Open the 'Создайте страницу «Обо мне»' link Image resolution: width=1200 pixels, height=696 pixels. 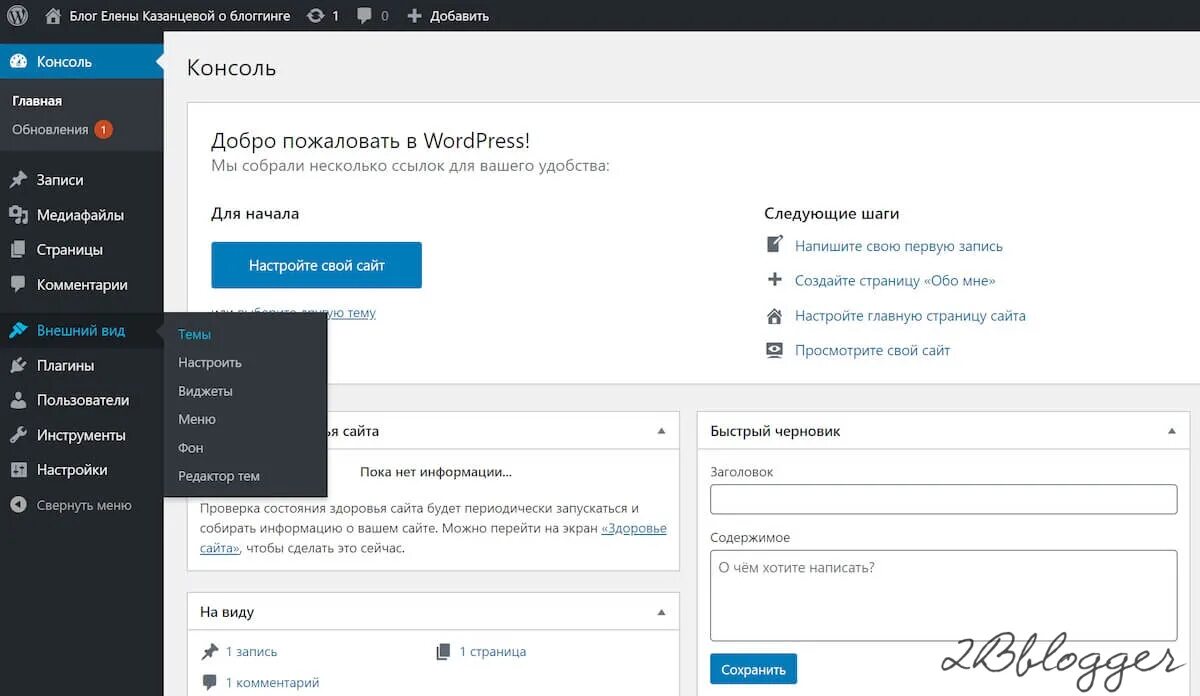895,281
